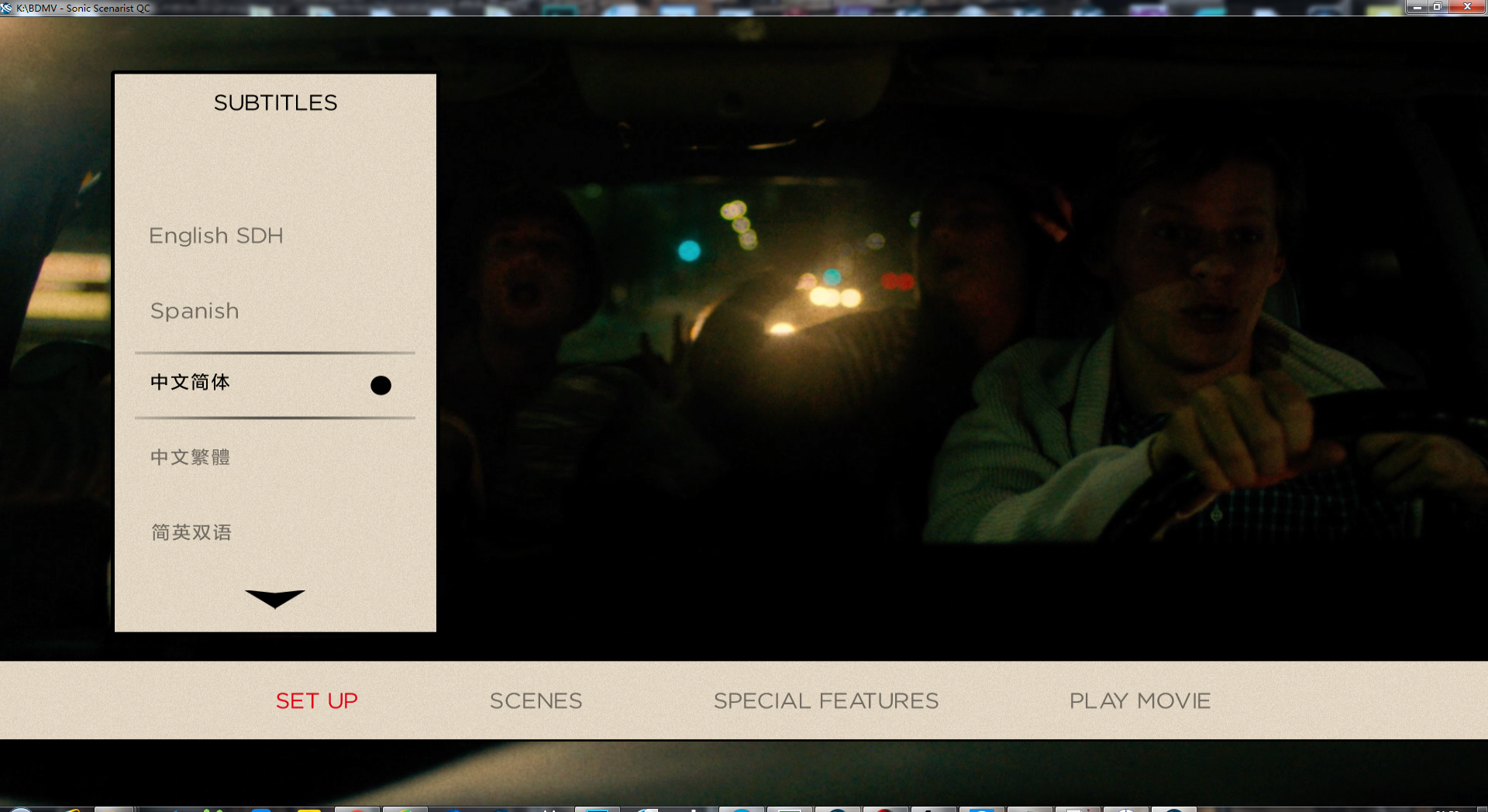Viewport: 1488px width, 812px height.
Task: Click the black selection dot beside 中文简体
Action: click(381, 385)
